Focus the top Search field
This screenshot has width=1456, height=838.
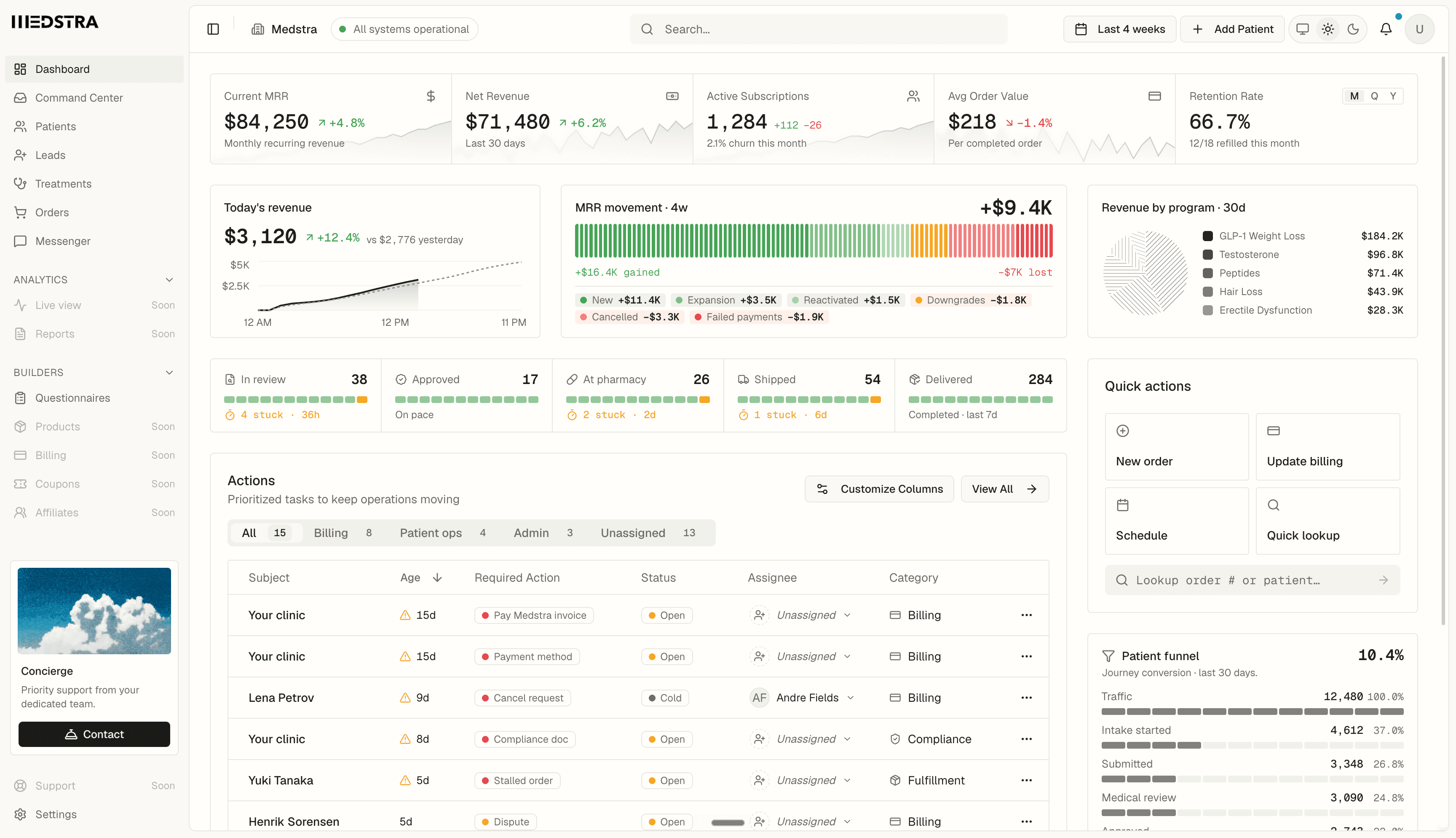tap(818, 30)
